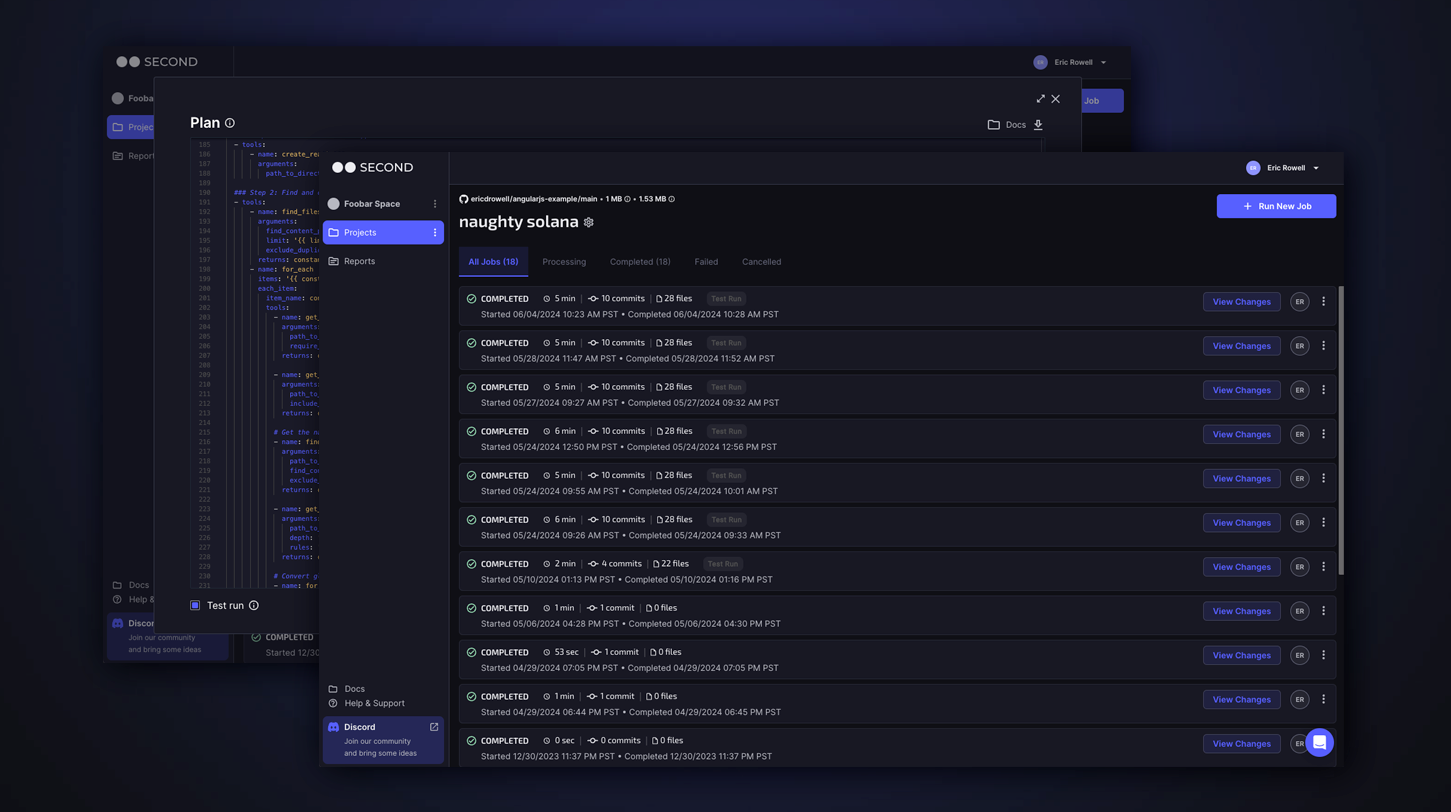Click the info icon next to Test run
The width and height of the screenshot is (1451, 812).
point(254,605)
